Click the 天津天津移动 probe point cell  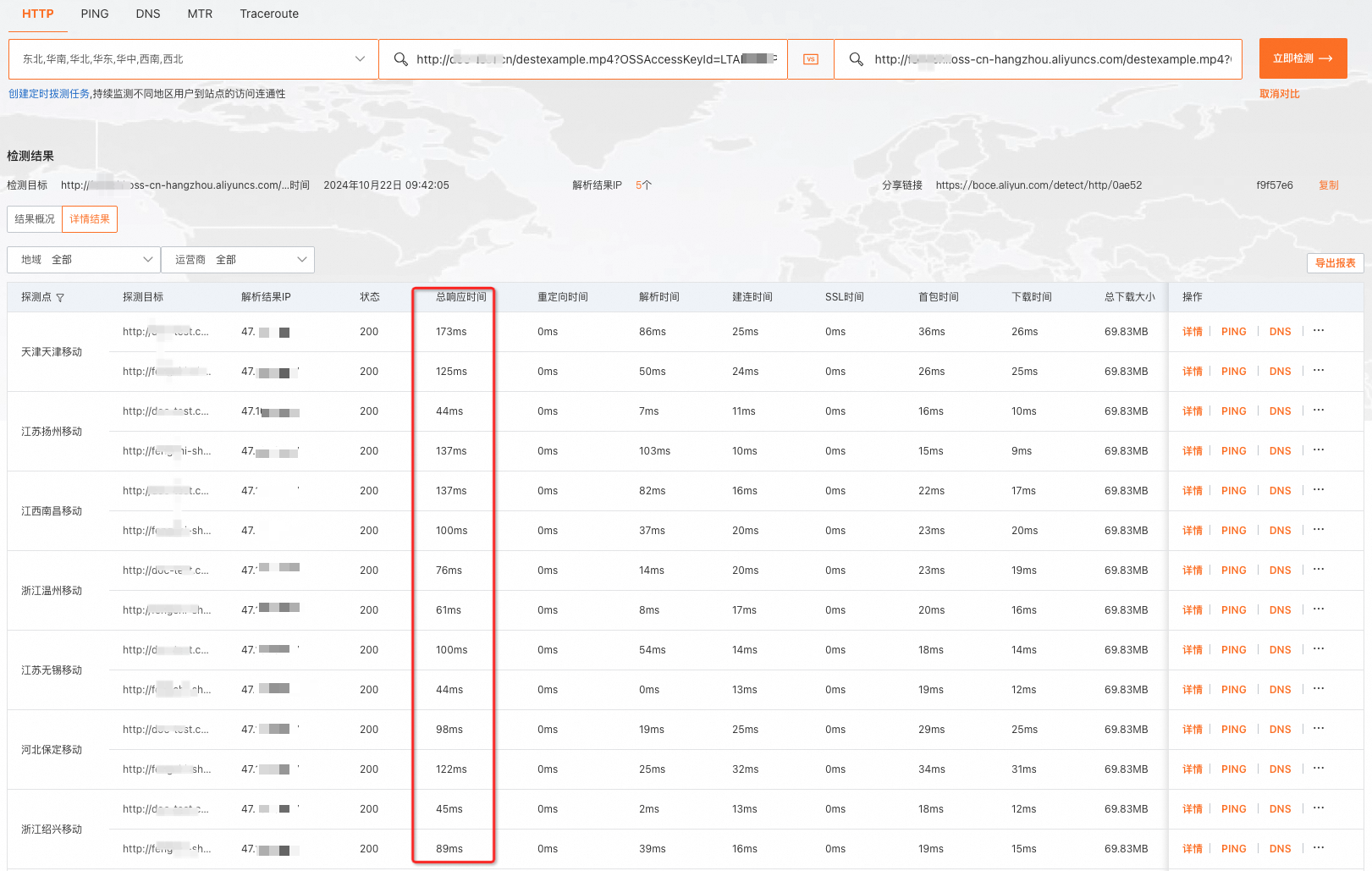pyautogui.click(x=52, y=352)
